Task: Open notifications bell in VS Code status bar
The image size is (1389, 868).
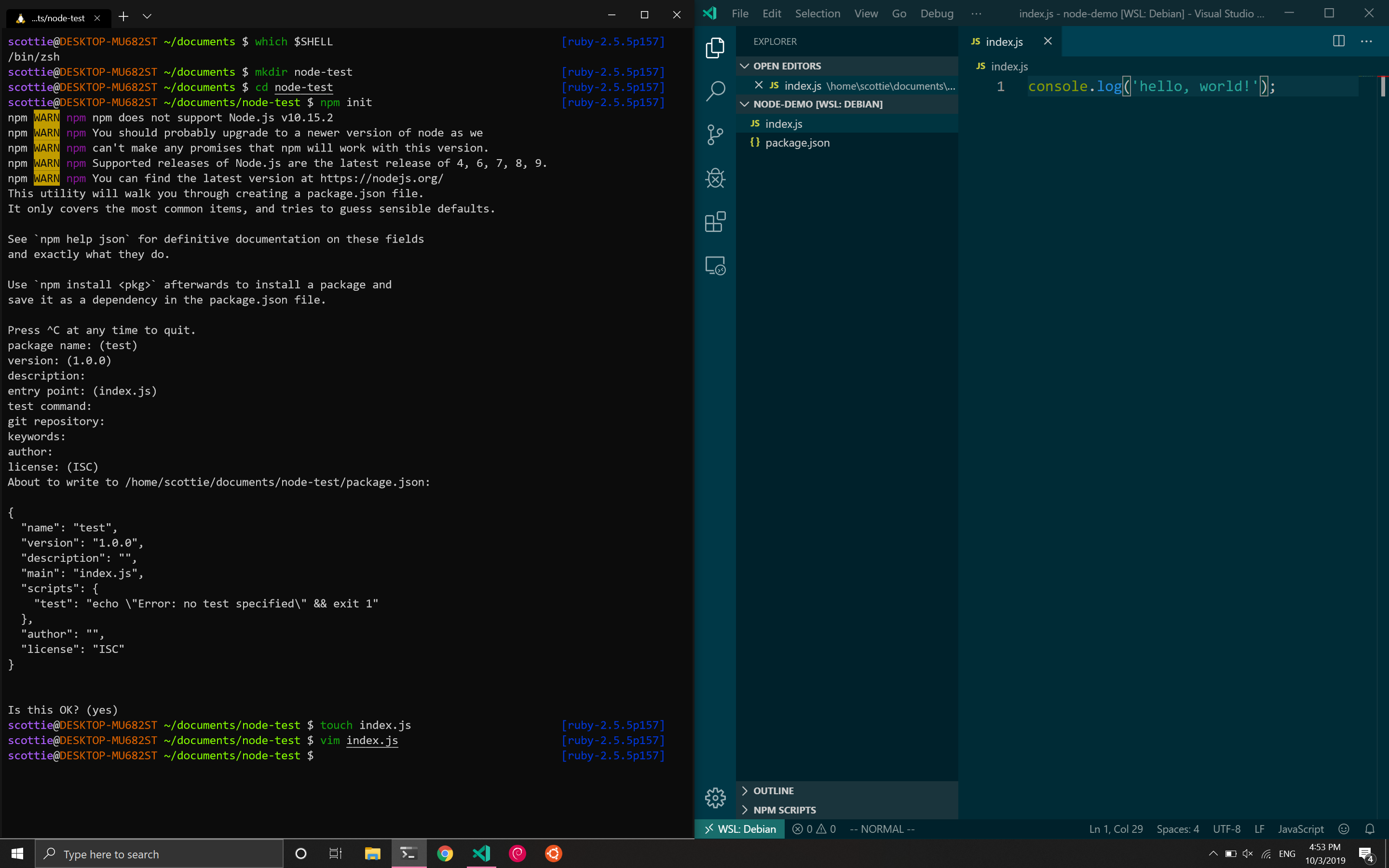Action: [1370, 829]
